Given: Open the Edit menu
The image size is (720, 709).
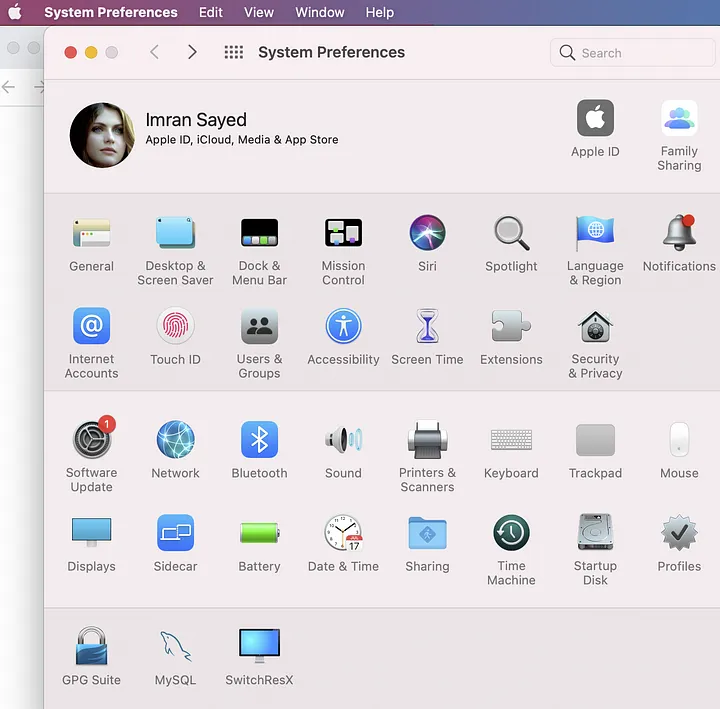Looking at the screenshot, I should tap(210, 12).
